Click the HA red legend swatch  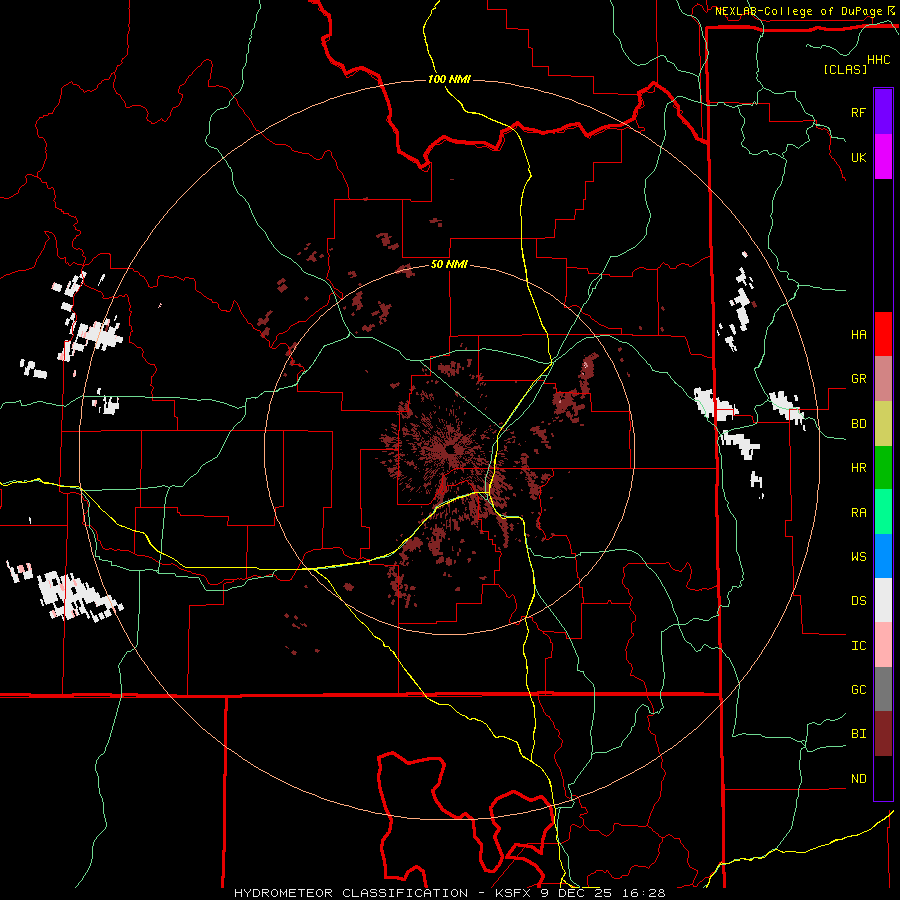pyautogui.click(x=883, y=334)
